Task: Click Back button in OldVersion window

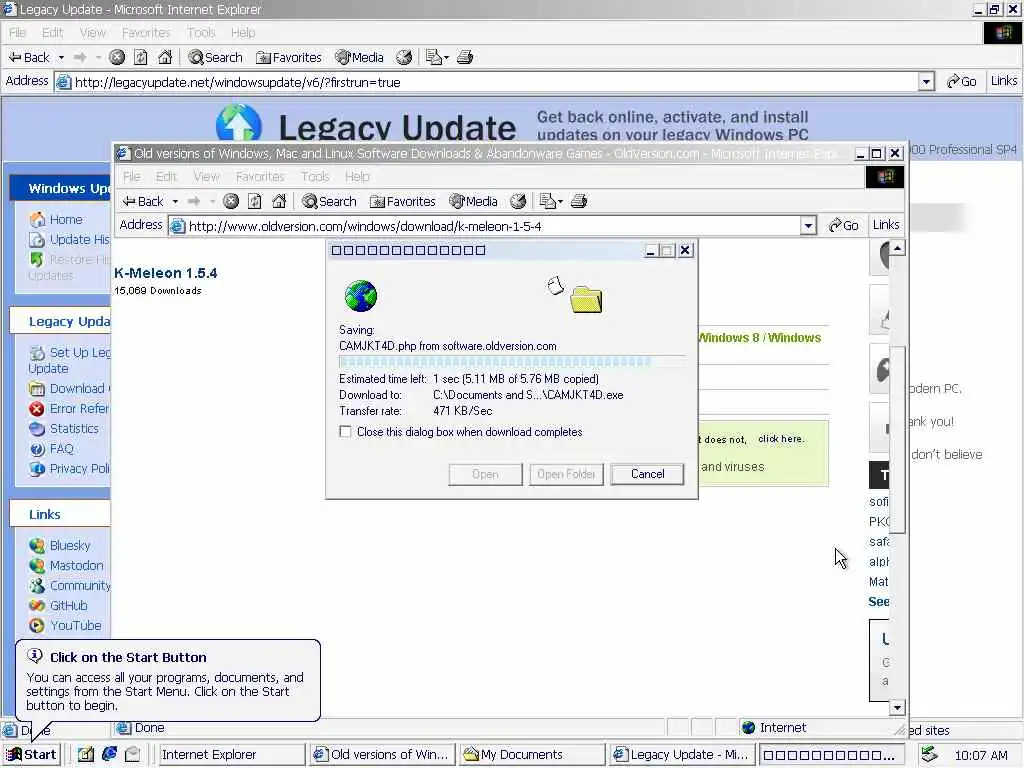Action: click(143, 201)
